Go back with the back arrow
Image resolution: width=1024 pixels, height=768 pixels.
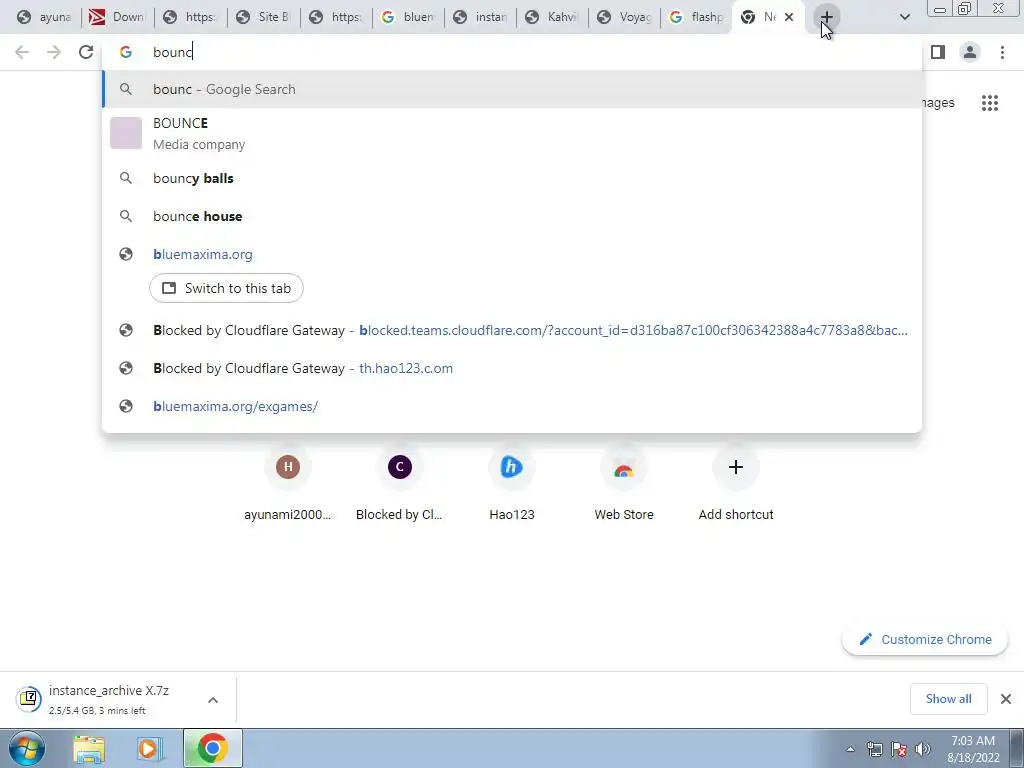pos(22,52)
